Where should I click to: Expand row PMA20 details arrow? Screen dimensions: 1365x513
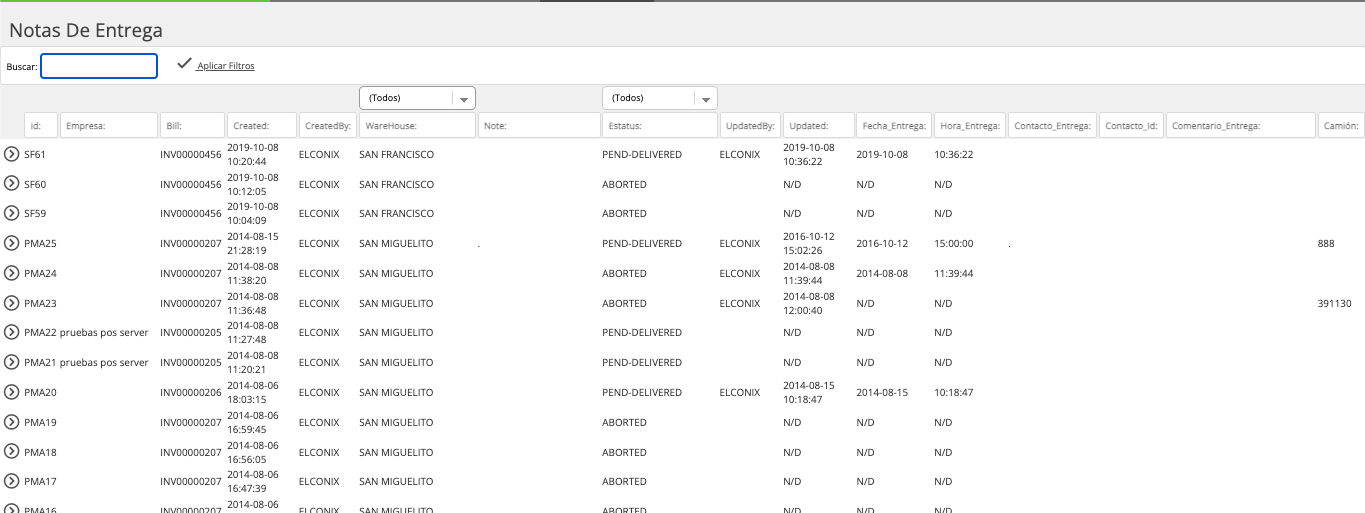click(x=12, y=392)
